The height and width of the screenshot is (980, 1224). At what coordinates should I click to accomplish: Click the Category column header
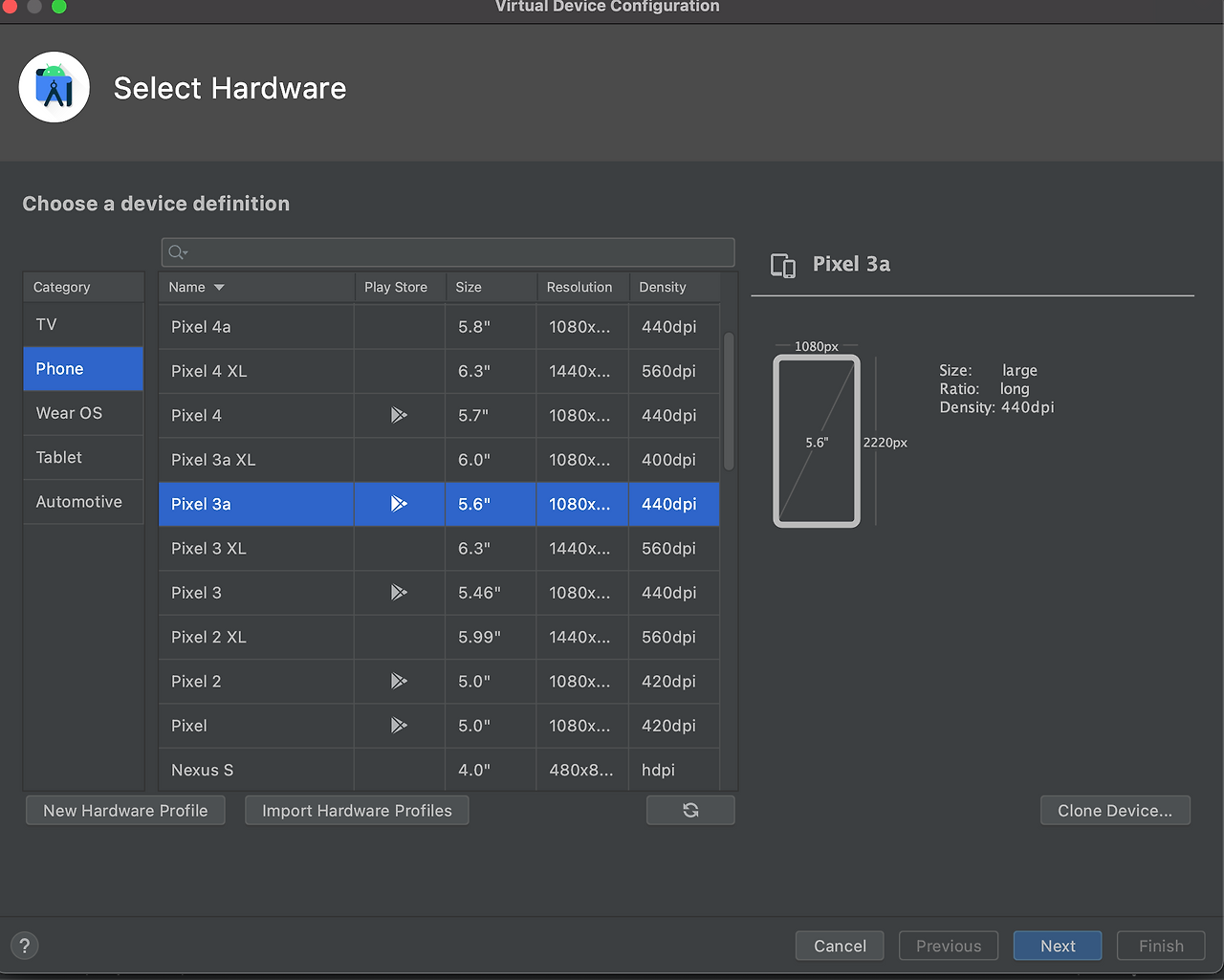[x=83, y=287]
